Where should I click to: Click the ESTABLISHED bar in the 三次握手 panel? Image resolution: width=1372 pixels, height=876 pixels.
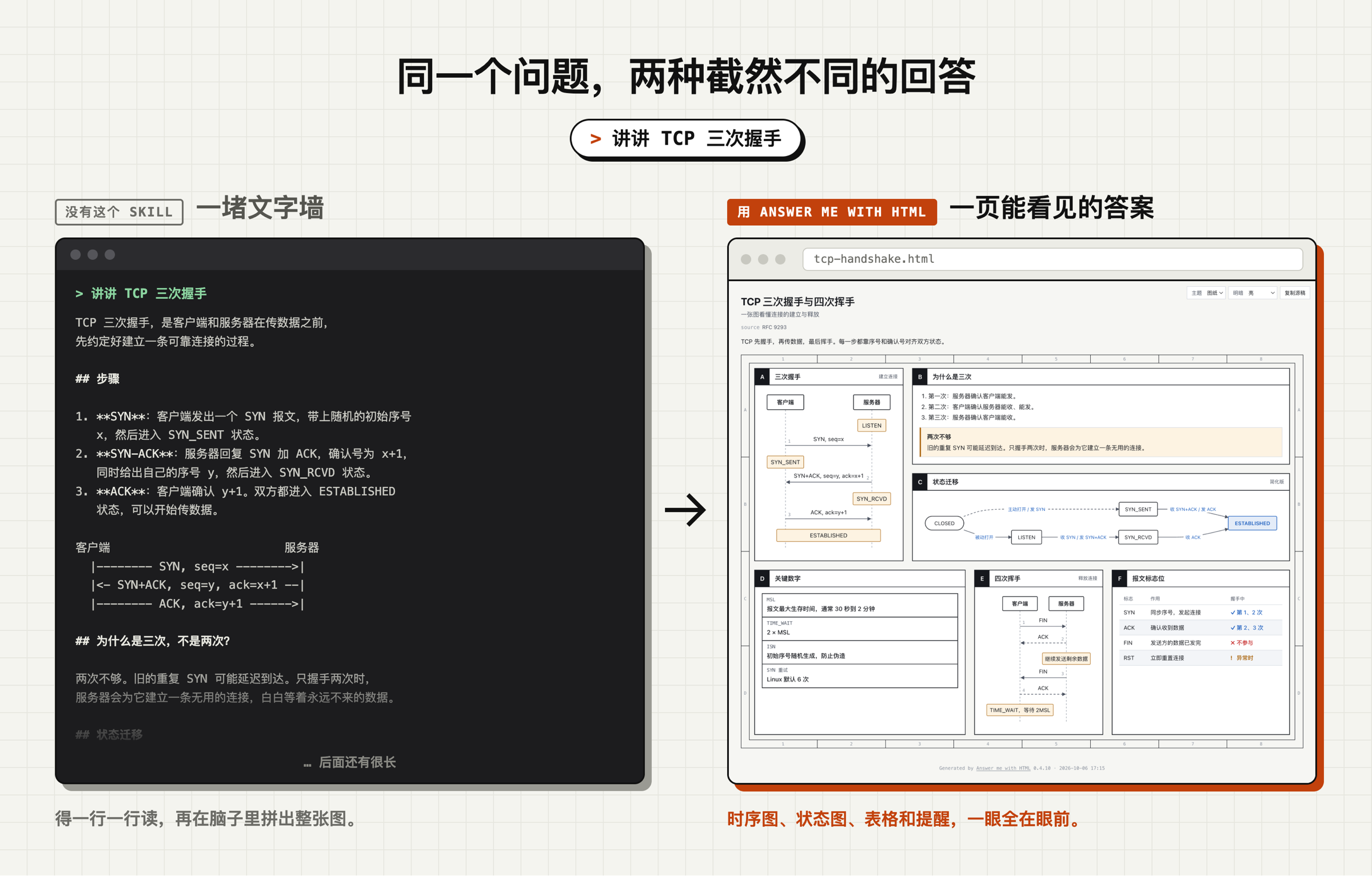coord(828,535)
